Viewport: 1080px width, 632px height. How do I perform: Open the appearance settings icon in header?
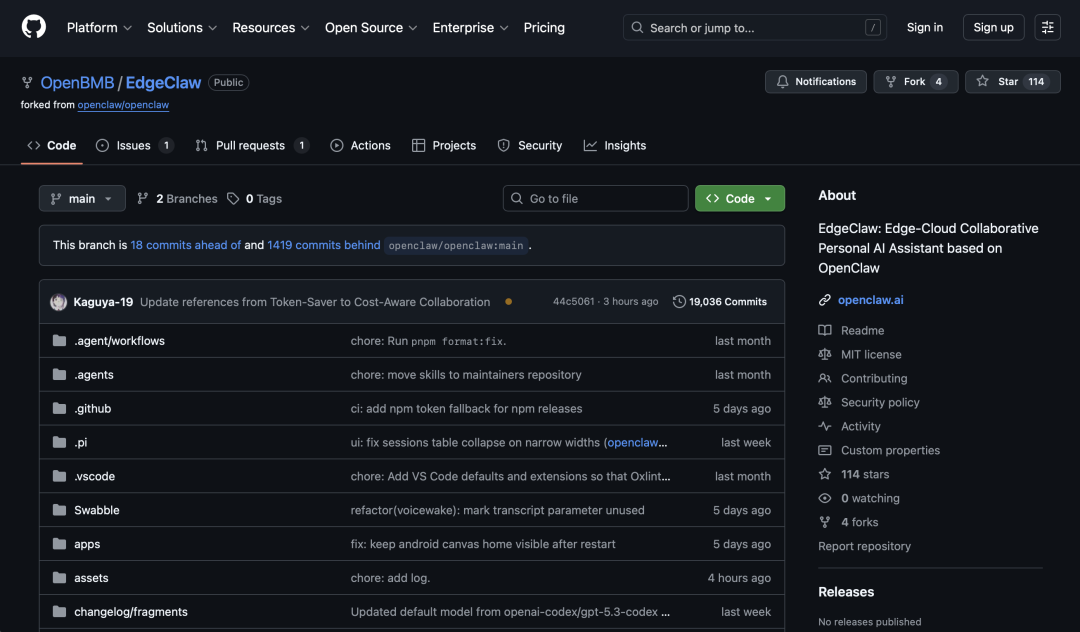pyautogui.click(x=1047, y=27)
